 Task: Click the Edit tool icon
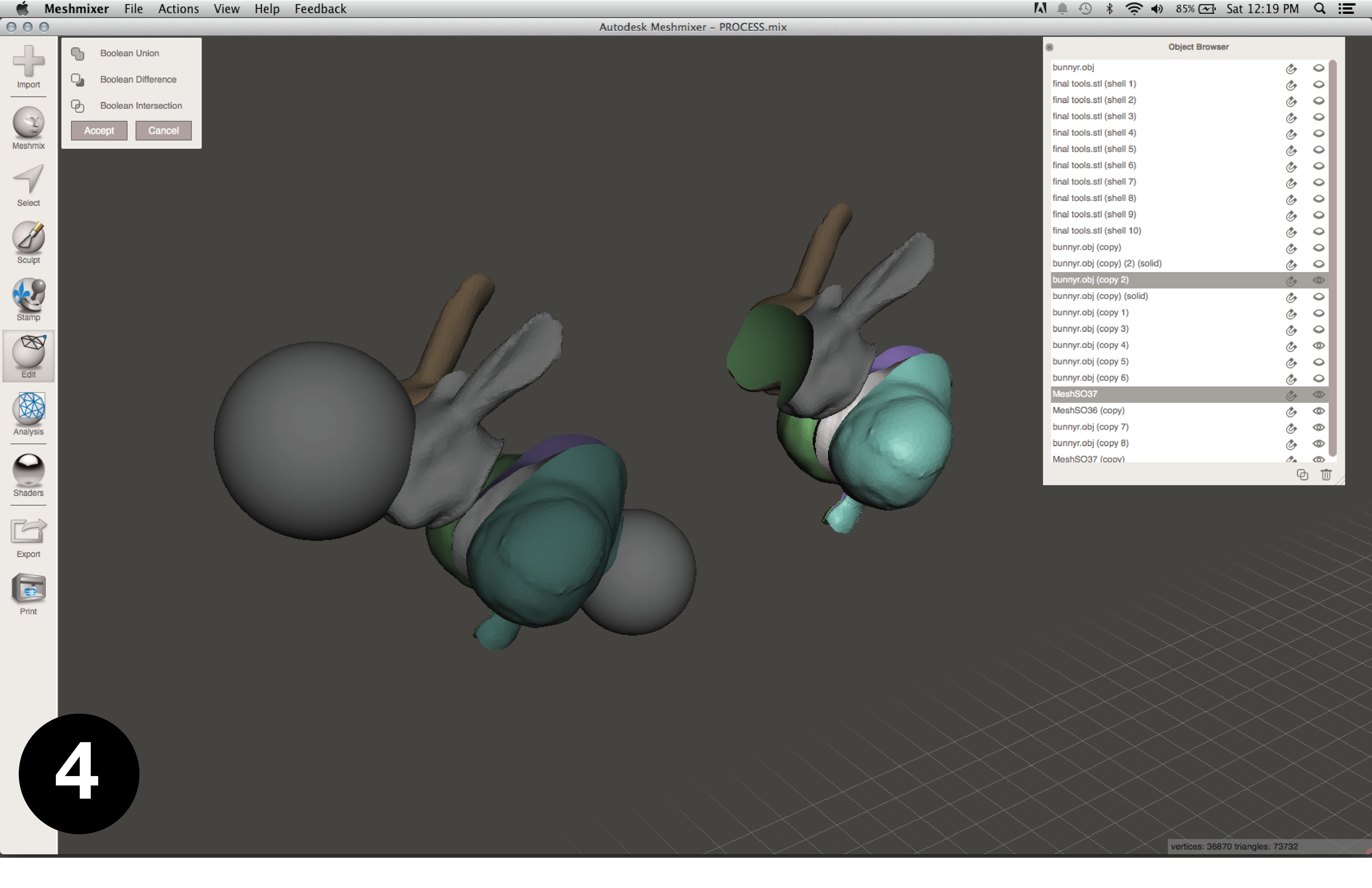coord(28,356)
